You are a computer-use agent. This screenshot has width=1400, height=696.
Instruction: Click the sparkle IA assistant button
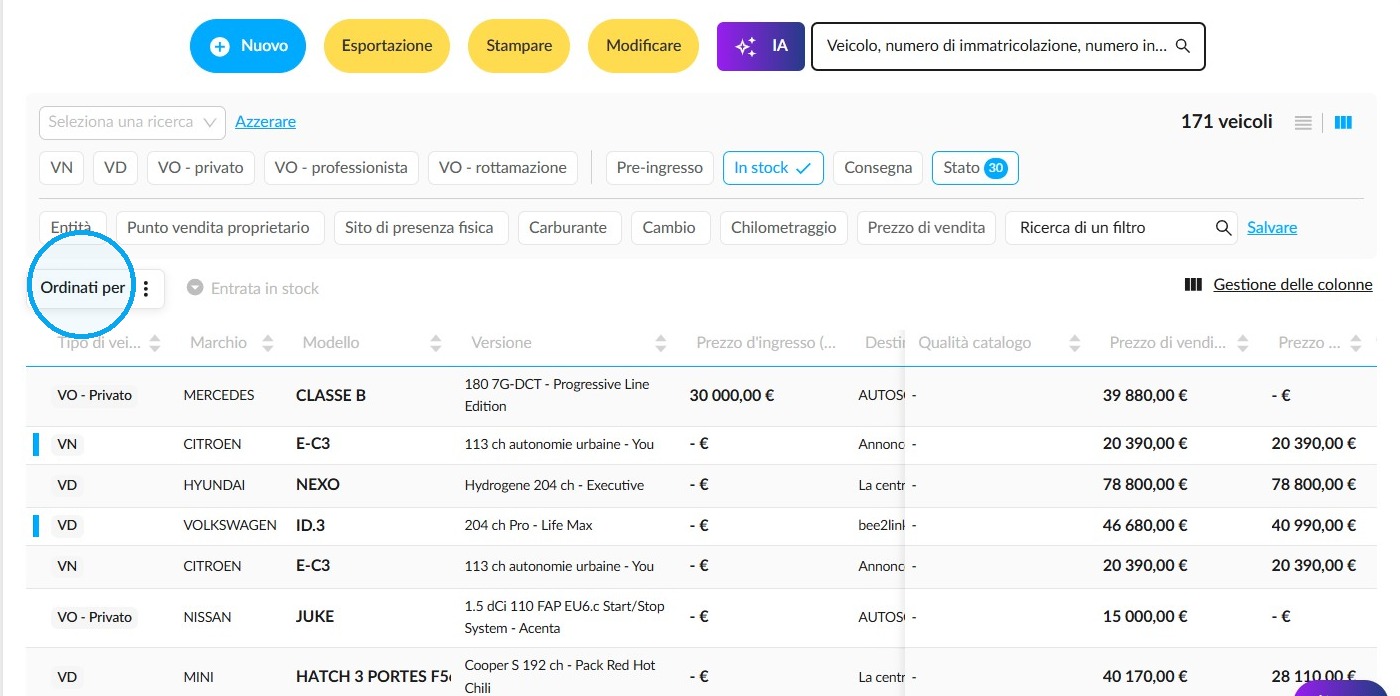pyautogui.click(x=761, y=46)
